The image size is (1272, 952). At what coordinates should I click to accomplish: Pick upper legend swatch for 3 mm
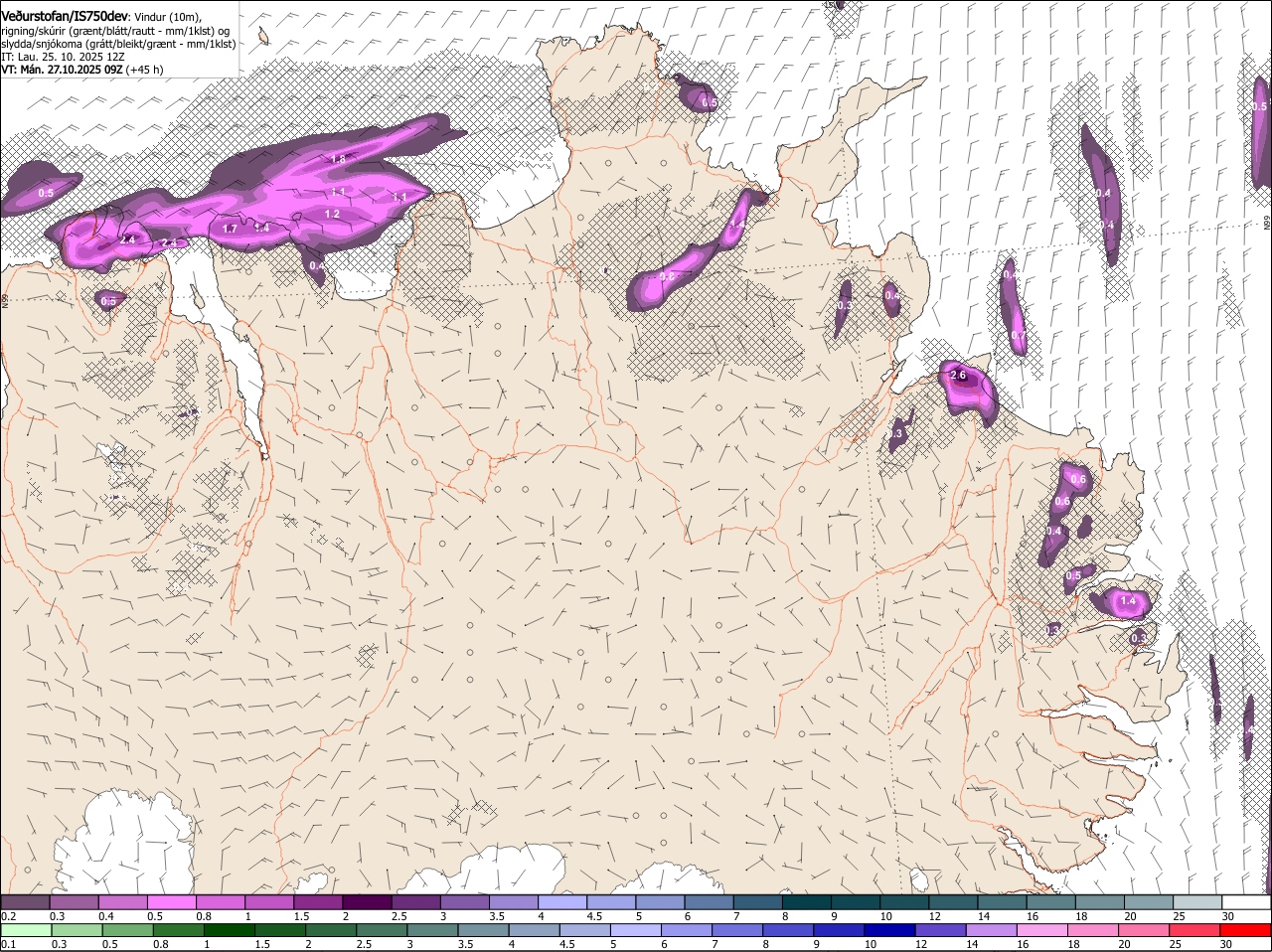(x=465, y=901)
